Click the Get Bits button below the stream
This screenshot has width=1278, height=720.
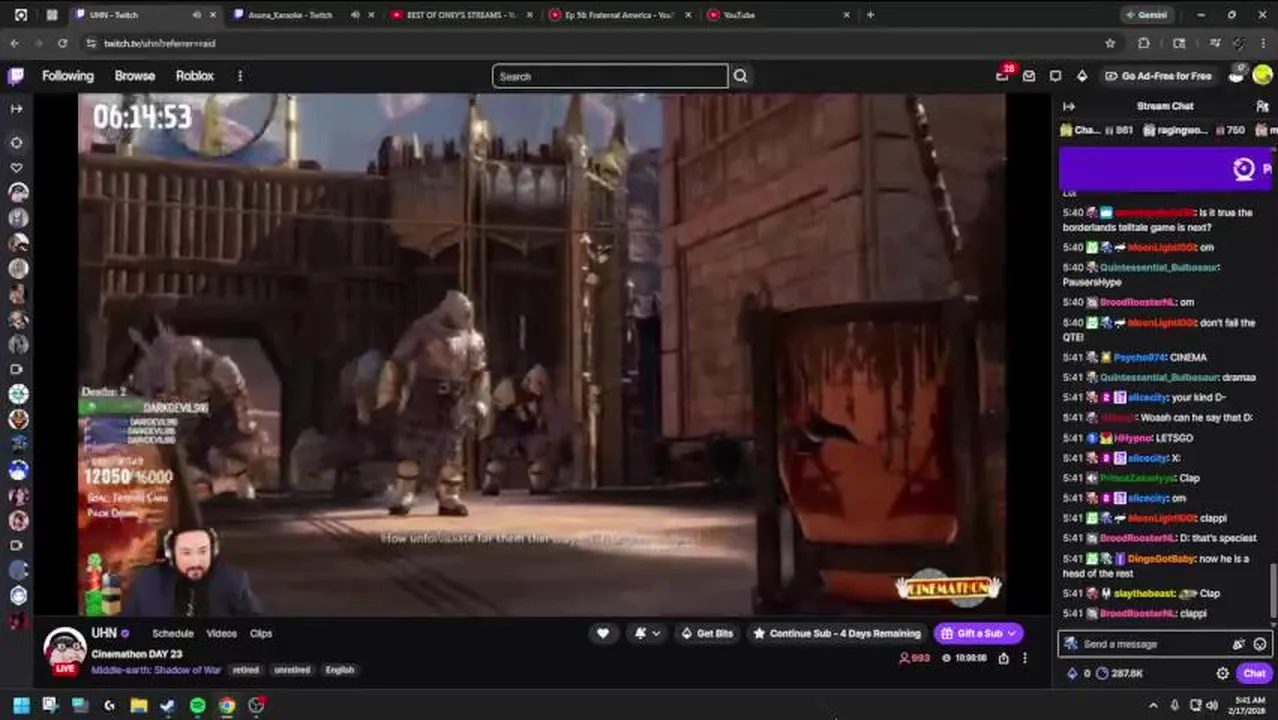coord(707,633)
